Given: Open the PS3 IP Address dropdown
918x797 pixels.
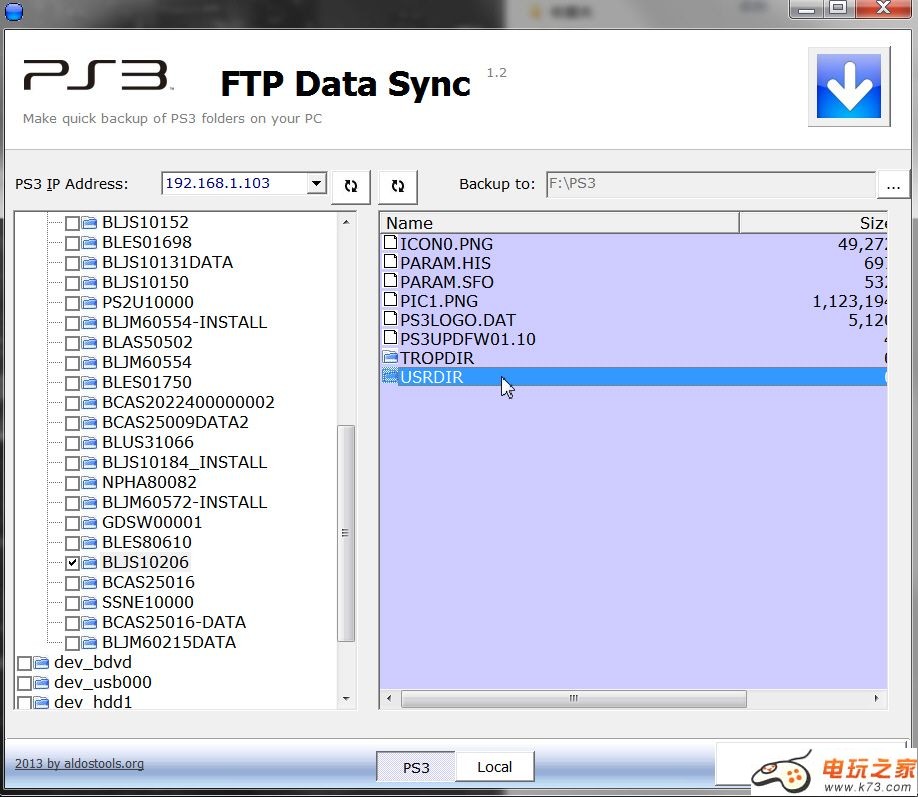Looking at the screenshot, I should (317, 183).
